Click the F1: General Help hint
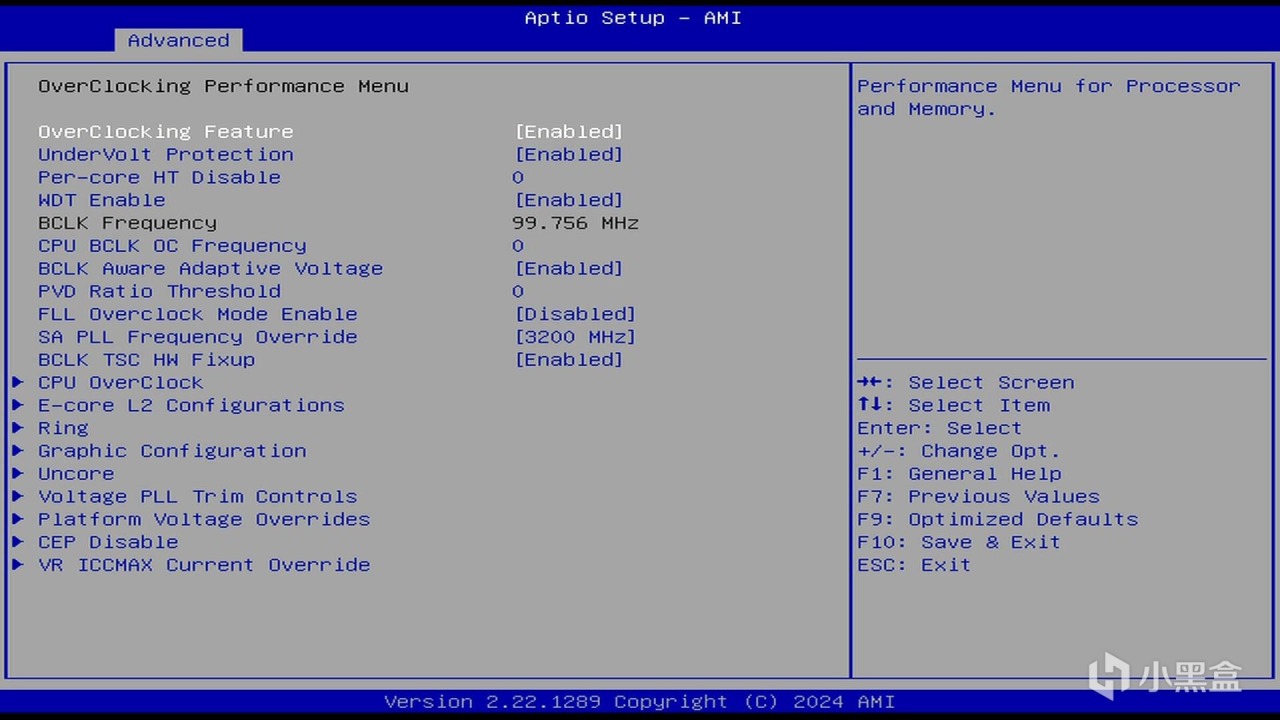Screen dimensions: 1280x720 [959, 474]
